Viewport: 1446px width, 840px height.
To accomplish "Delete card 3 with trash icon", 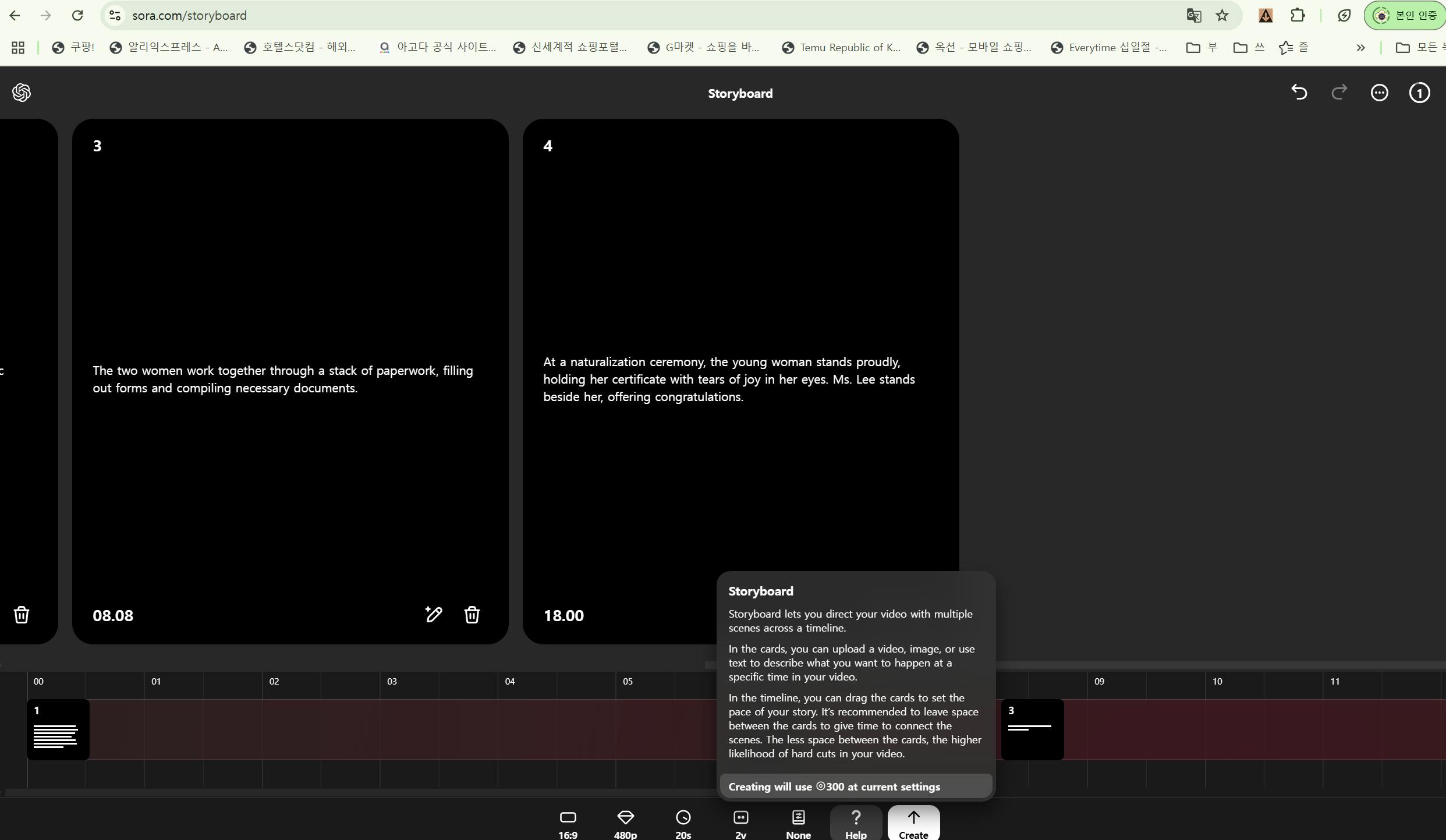I will tap(472, 615).
